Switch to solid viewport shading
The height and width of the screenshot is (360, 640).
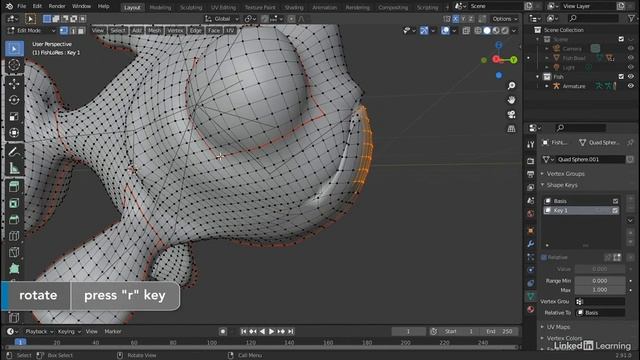487,31
